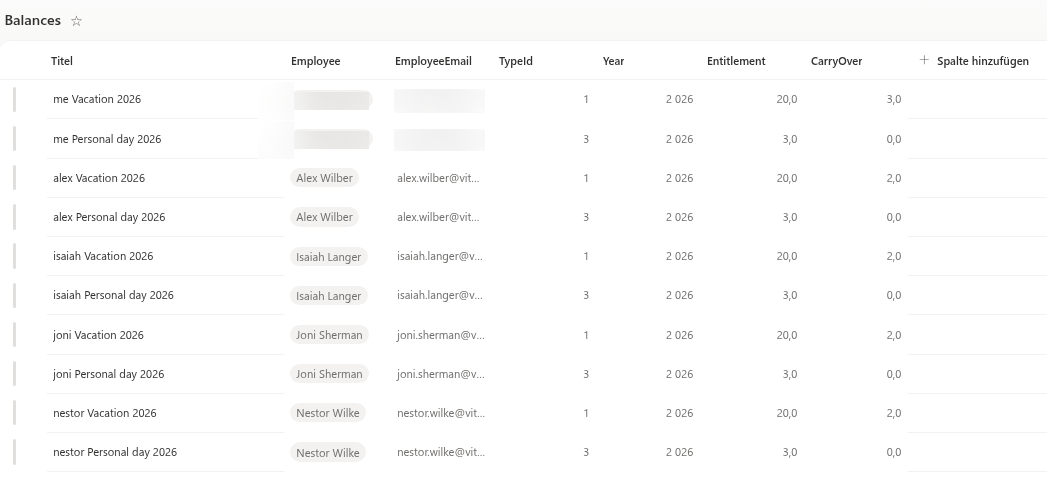The width and height of the screenshot is (1047, 480).
Task: Favorite the Balances list with the star icon
Action: pos(76,21)
